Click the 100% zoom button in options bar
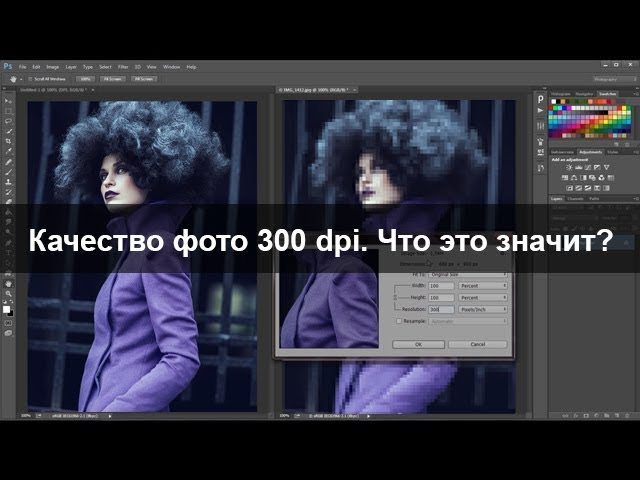The image size is (640, 480). click(85, 79)
